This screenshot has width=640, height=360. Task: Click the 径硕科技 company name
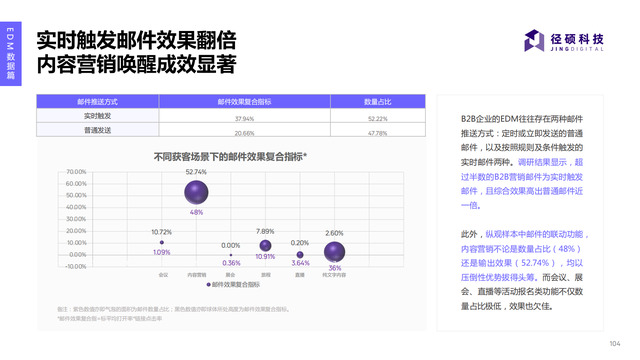pos(577,39)
